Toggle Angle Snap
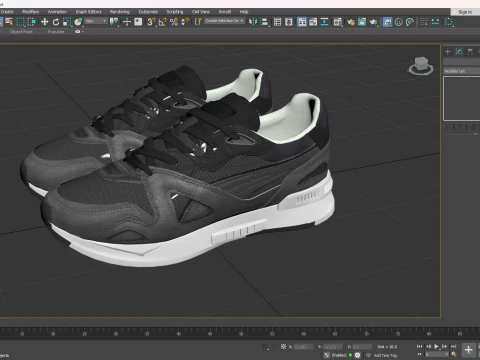The image size is (480, 360). coord(163,22)
